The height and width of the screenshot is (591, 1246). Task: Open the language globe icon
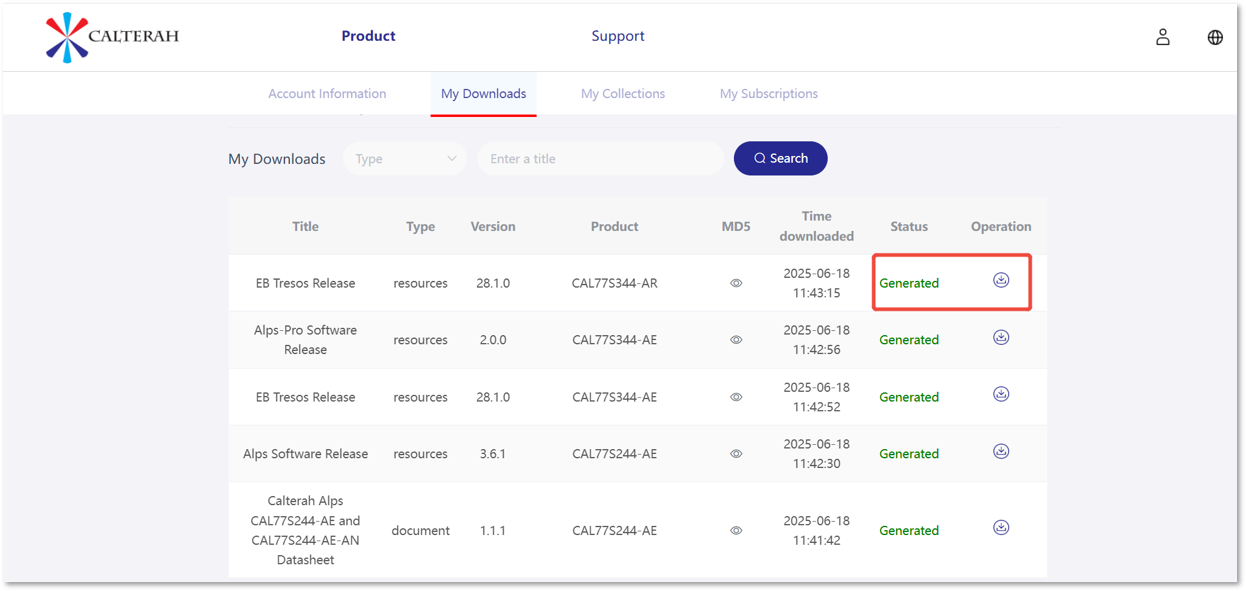[1215, 37]
